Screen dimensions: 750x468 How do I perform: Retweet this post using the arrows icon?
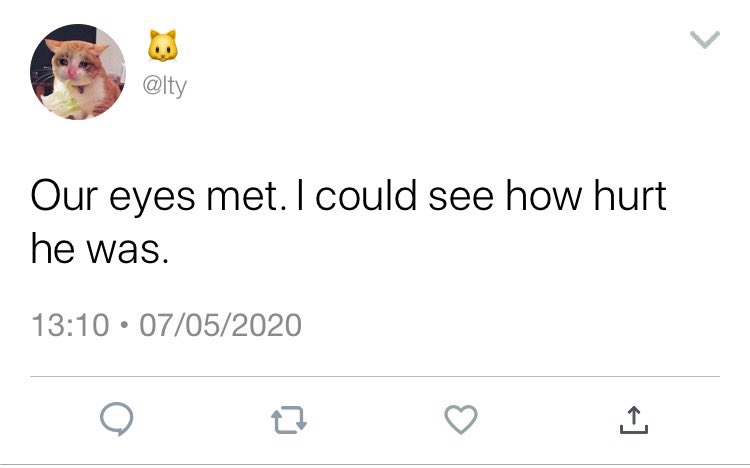pos(289,420)
